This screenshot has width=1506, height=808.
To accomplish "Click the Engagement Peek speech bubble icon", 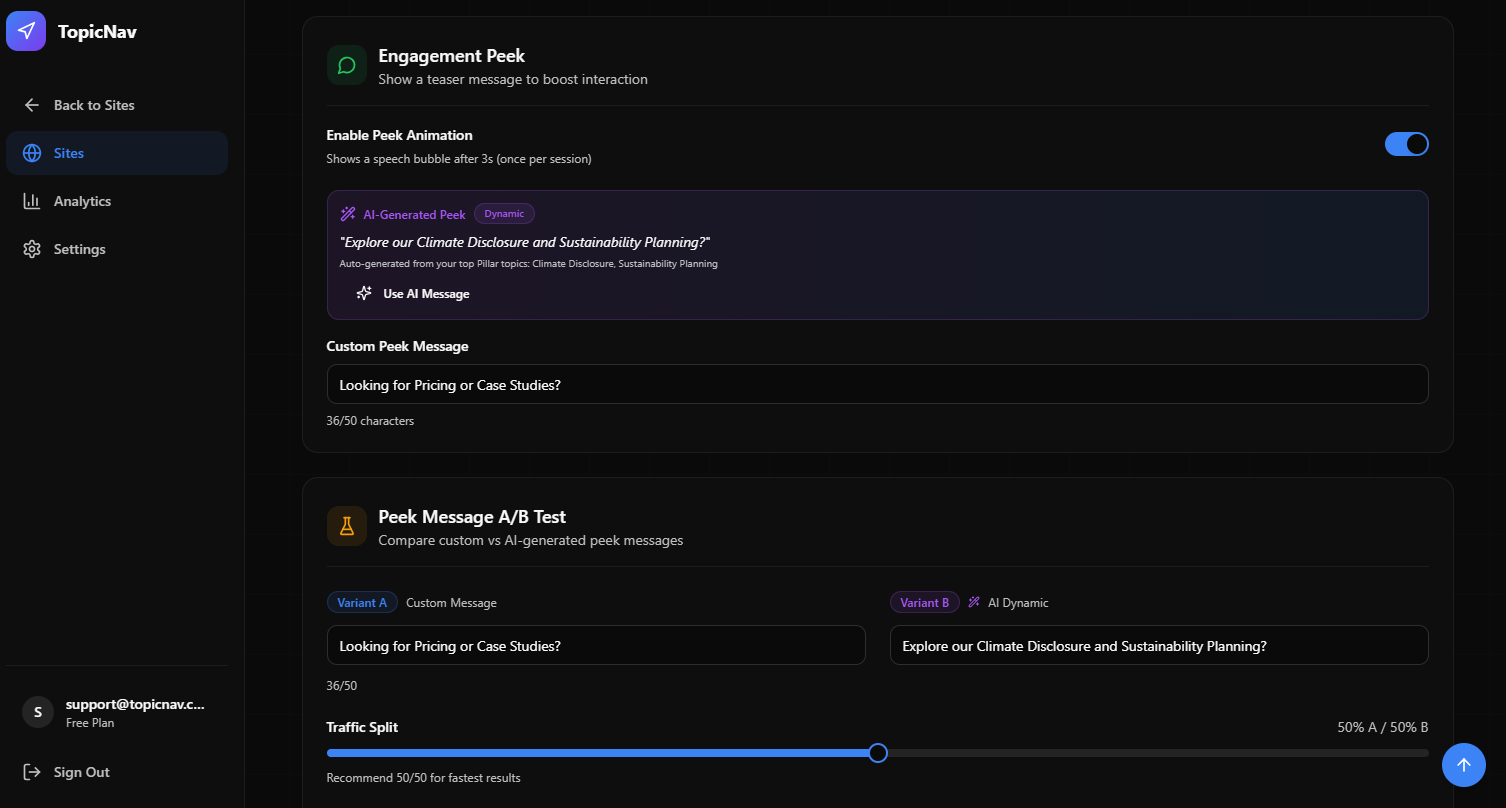I will point(346,64).
